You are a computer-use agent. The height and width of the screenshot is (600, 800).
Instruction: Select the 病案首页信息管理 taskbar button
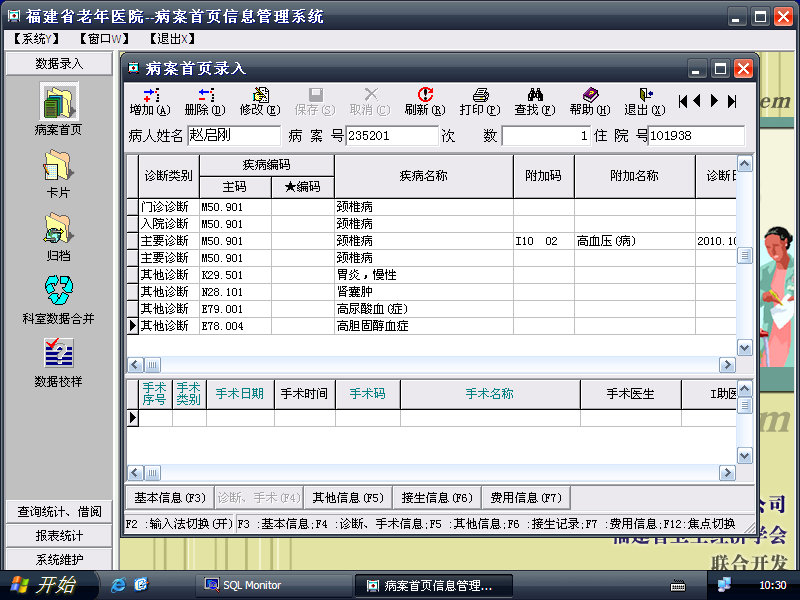[433, 585]
